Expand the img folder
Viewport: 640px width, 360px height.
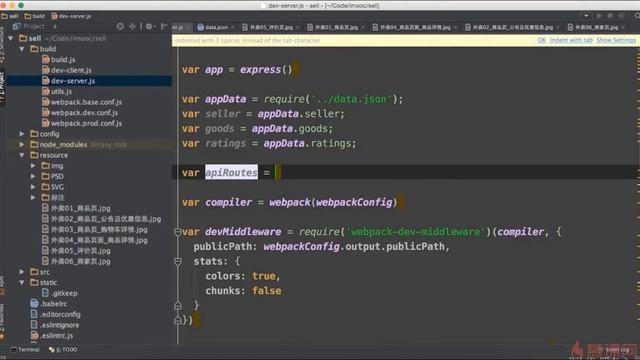click(33, 165)
